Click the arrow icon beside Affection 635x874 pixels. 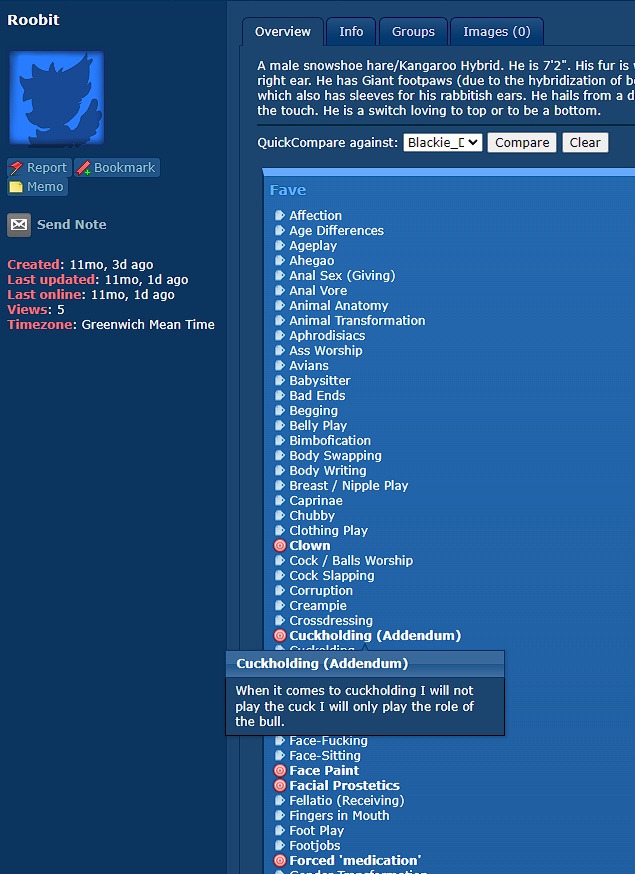tap(280, 216)
